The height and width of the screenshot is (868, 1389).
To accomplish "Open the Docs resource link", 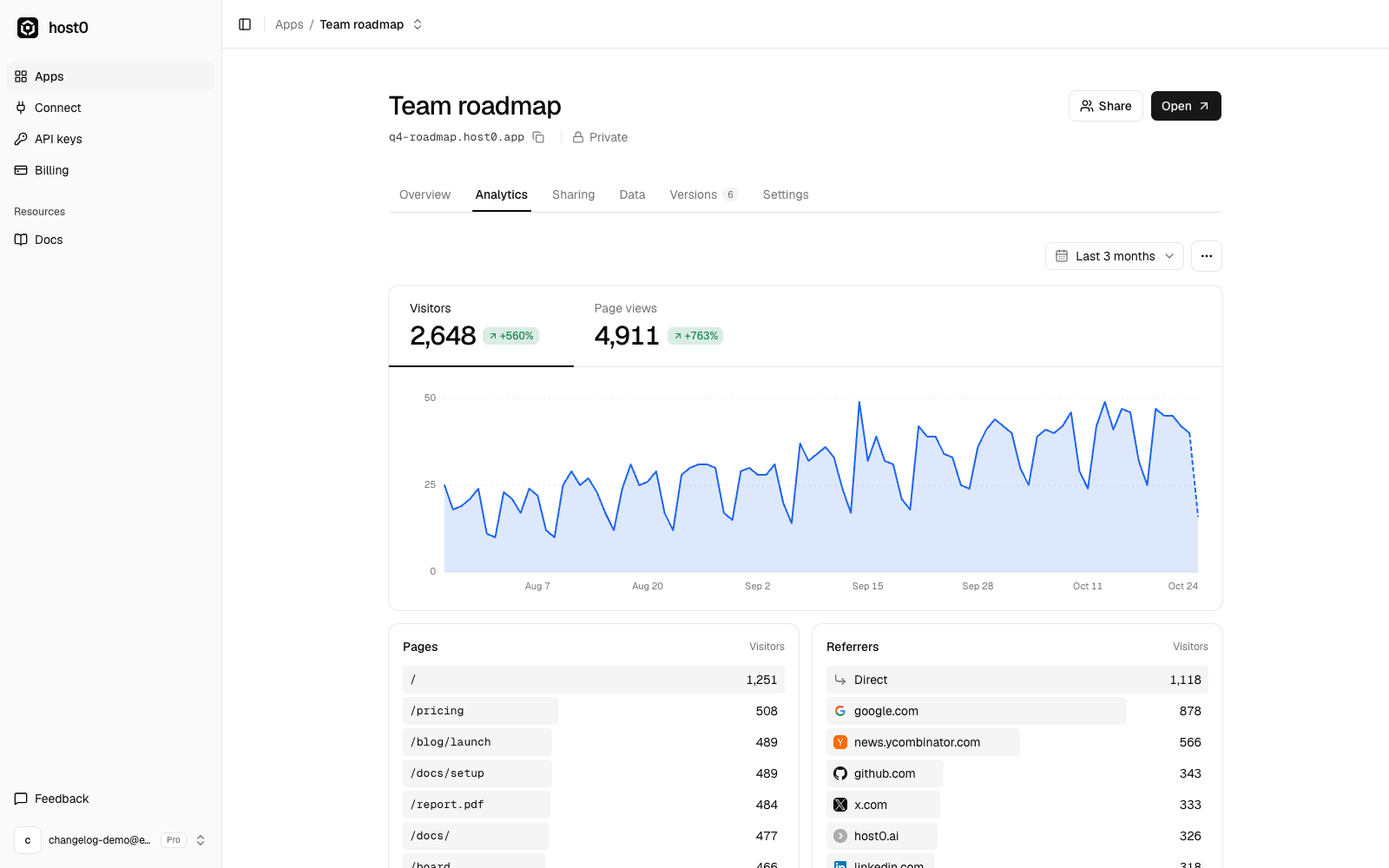I will point(111,240).
